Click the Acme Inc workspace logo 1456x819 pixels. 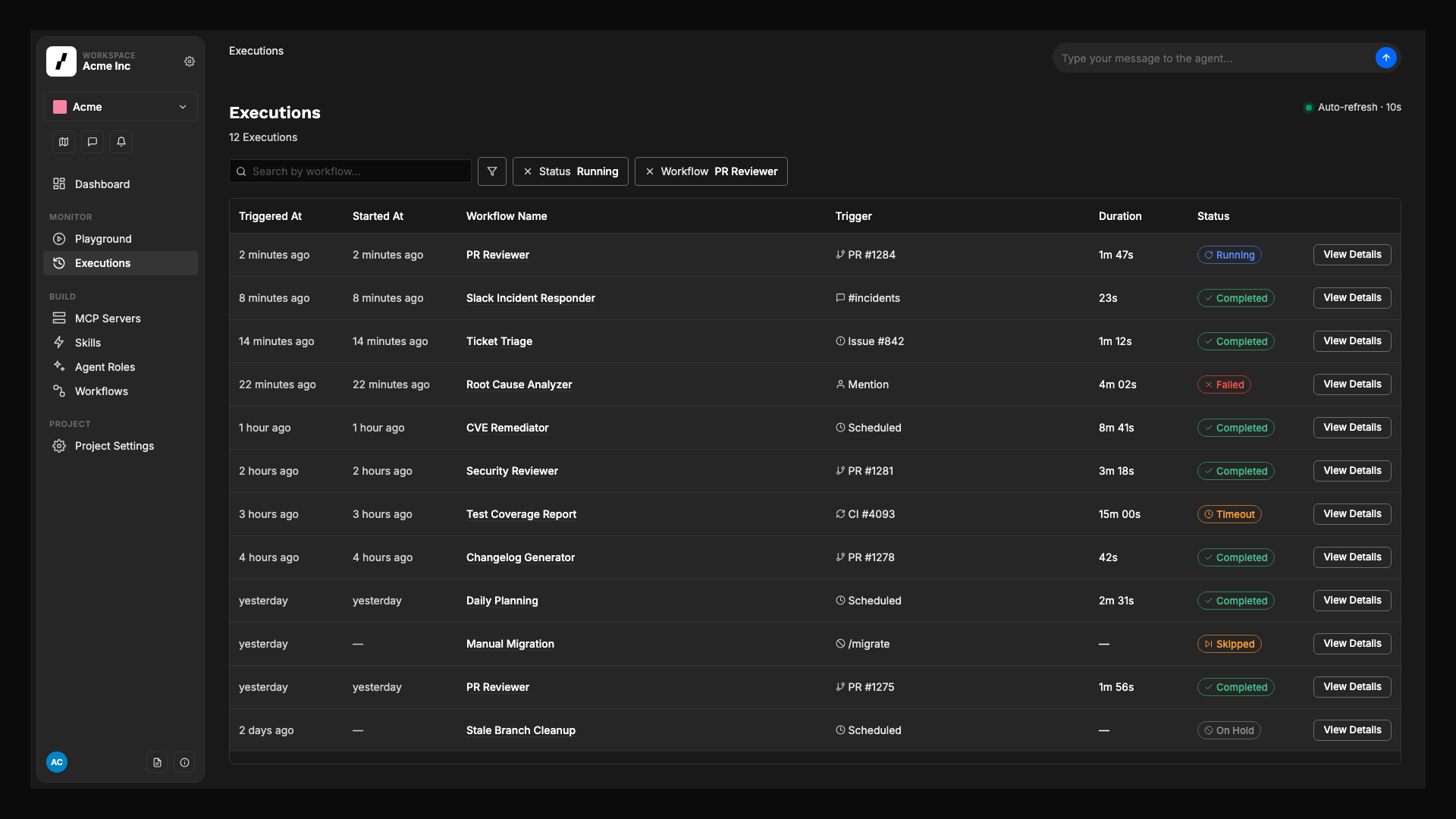click(61, 61)
